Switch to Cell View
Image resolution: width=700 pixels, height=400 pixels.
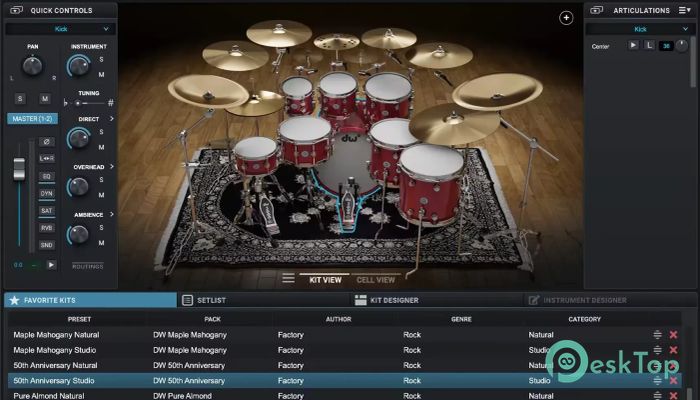[x=375, y=279]
